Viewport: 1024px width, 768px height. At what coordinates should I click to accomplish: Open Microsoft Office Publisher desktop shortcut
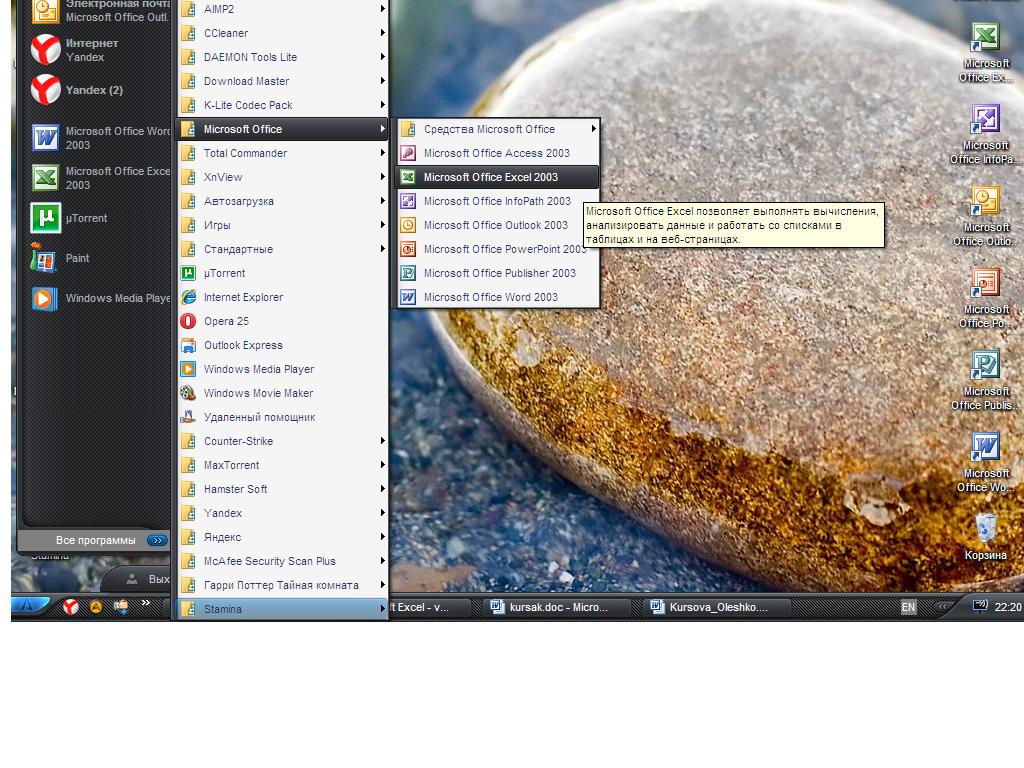pos(985,380)
